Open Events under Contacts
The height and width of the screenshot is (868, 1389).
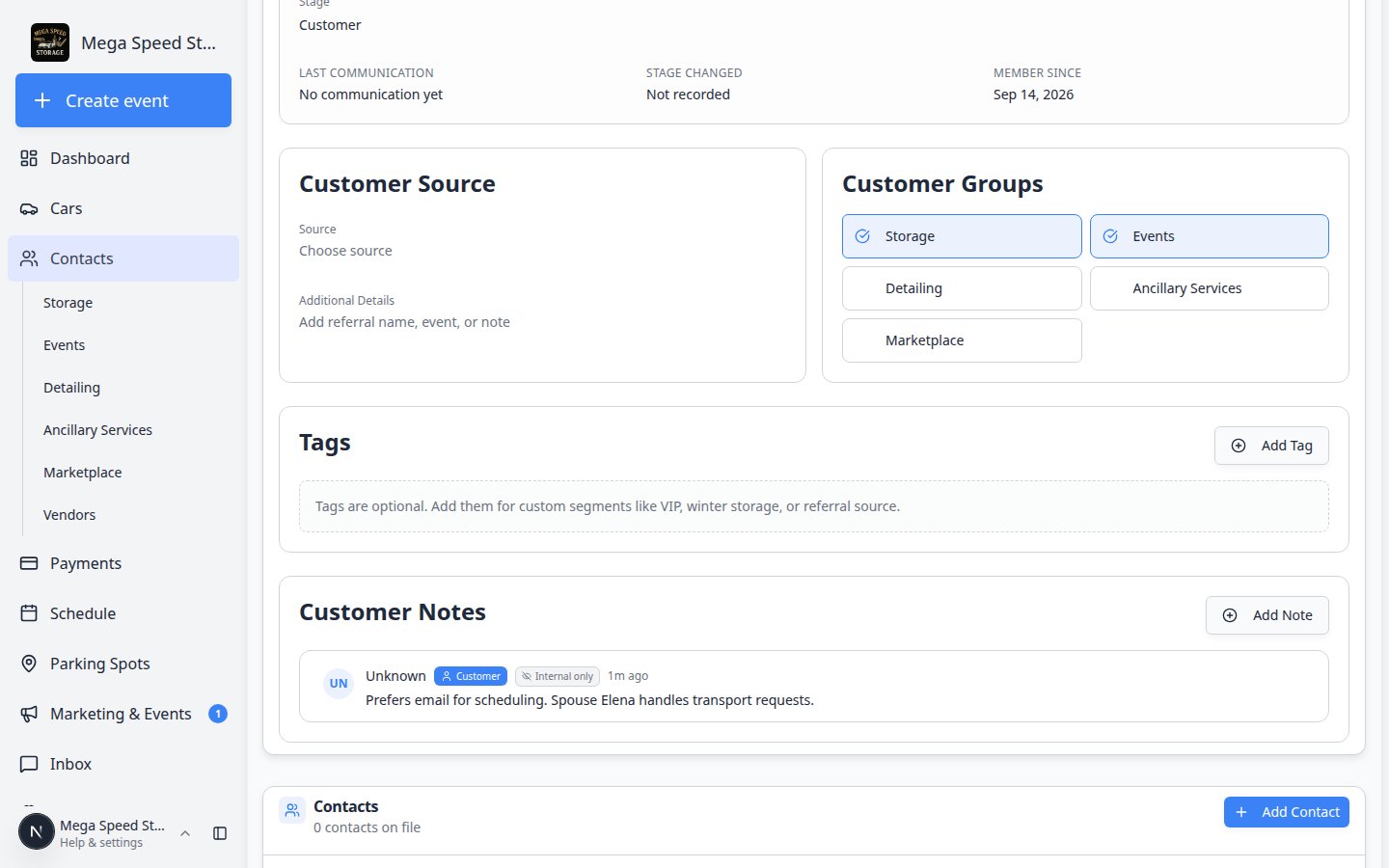[64, 345]
